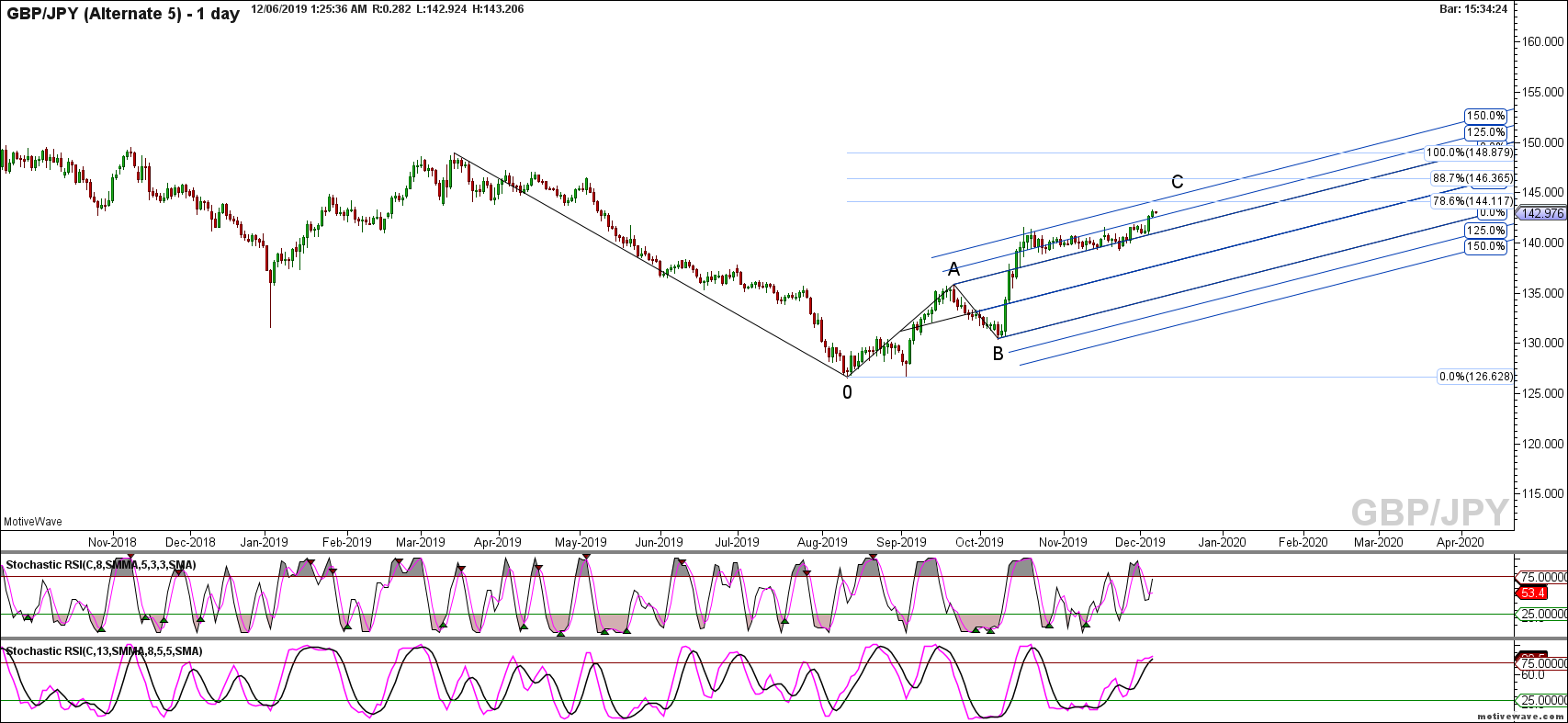
Task: Click the MotiveWave label above the date axis
Action: click(x=33, y=522)
